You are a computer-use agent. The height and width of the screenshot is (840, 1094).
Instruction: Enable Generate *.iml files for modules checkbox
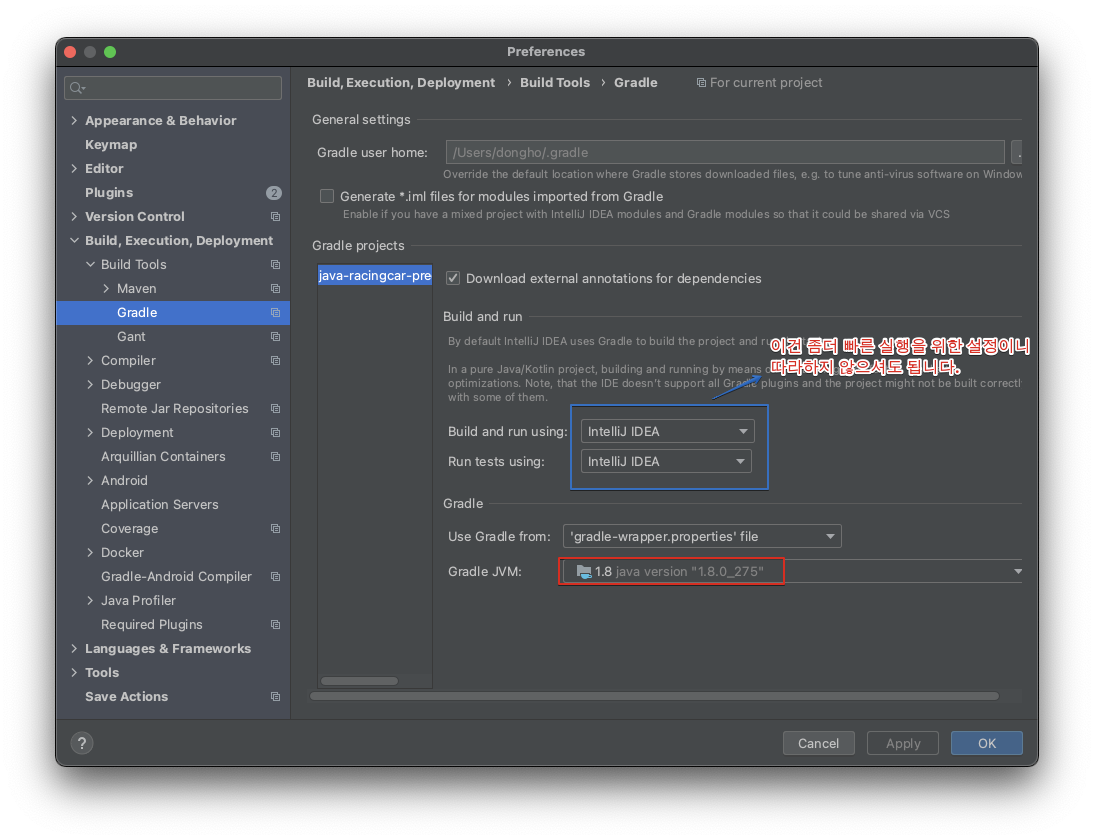pos(327,196)
